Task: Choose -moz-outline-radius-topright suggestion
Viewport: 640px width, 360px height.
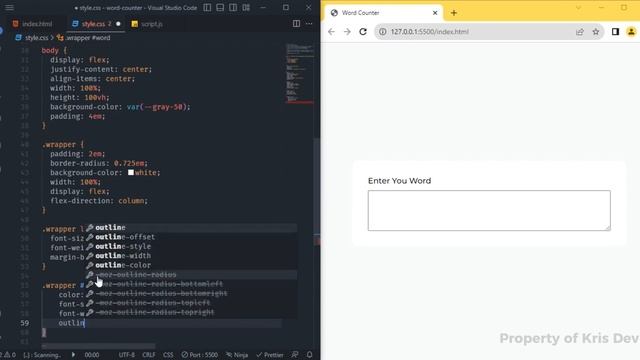Action: (191, 312)
